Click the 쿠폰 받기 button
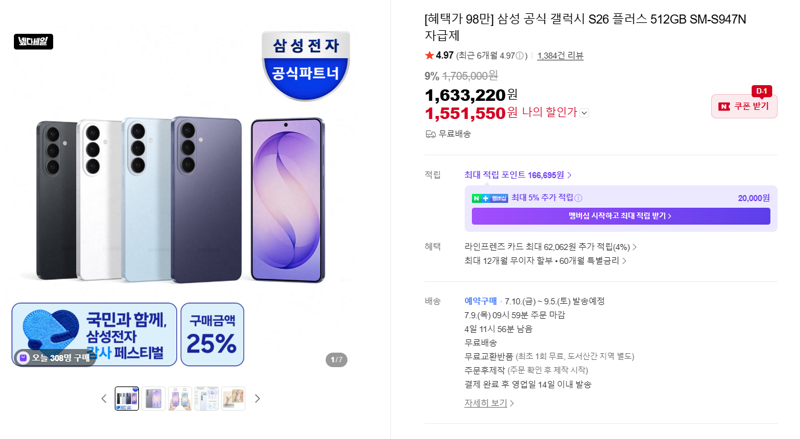Image resolution: width=800 pixels, height=439 pixels. tap(744, 106)
